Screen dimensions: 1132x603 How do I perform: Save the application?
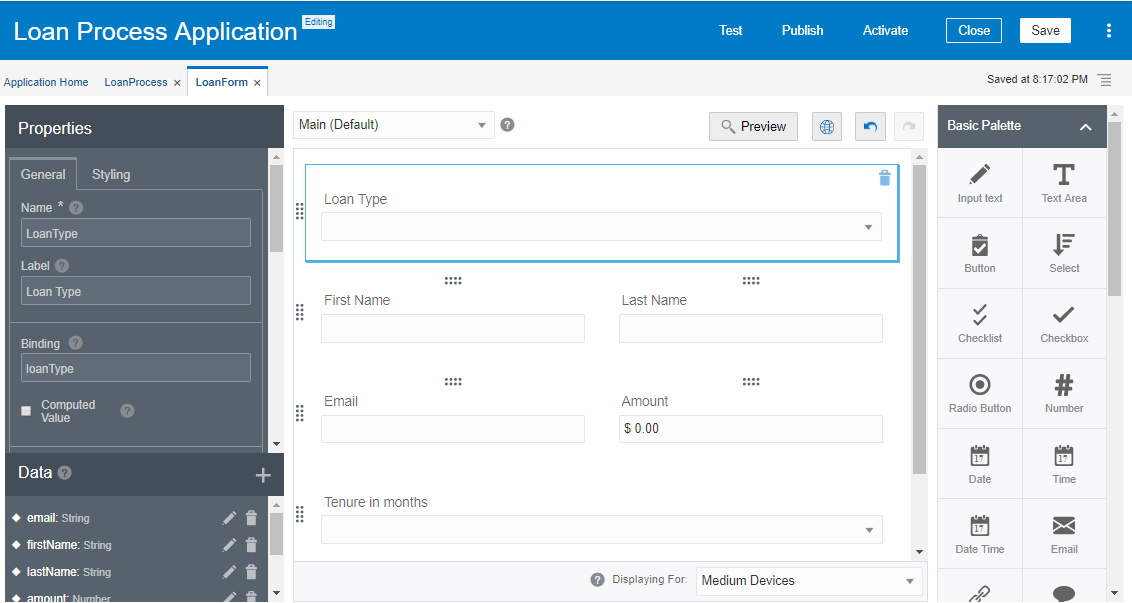[x=1045, y=30]
